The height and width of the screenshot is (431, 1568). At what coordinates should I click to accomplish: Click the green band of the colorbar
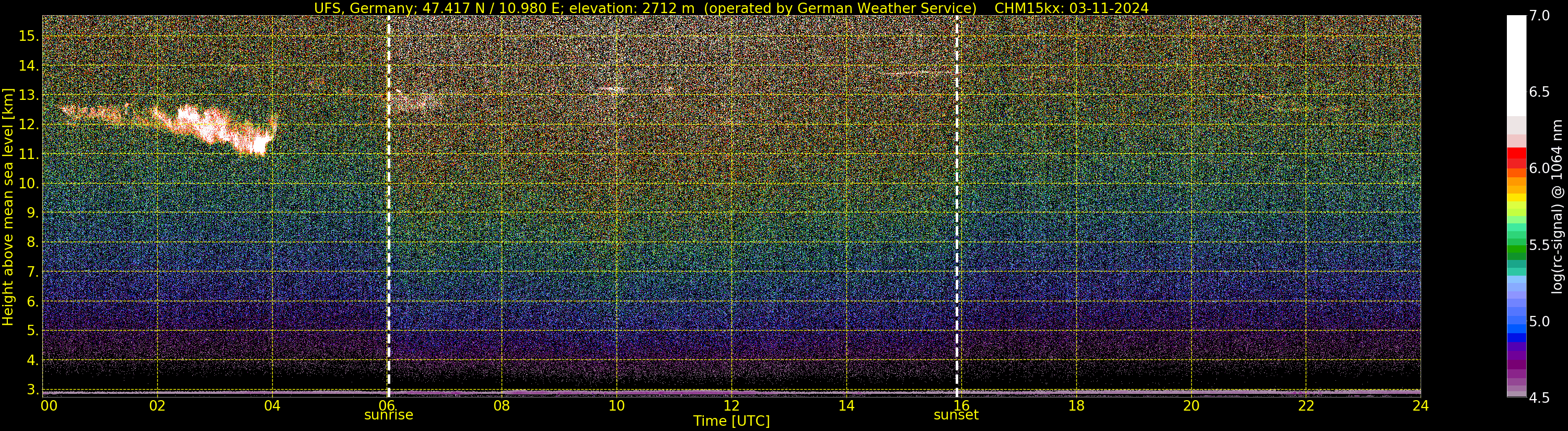1516,250
